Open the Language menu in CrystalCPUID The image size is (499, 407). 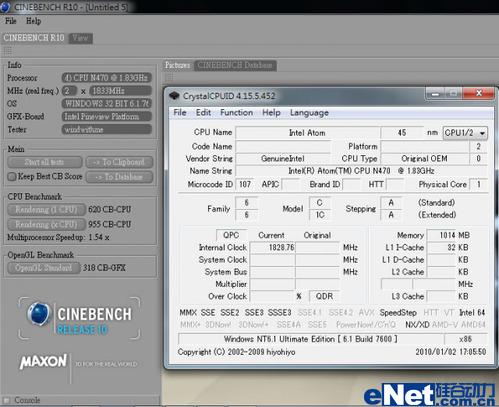[309, 113]
